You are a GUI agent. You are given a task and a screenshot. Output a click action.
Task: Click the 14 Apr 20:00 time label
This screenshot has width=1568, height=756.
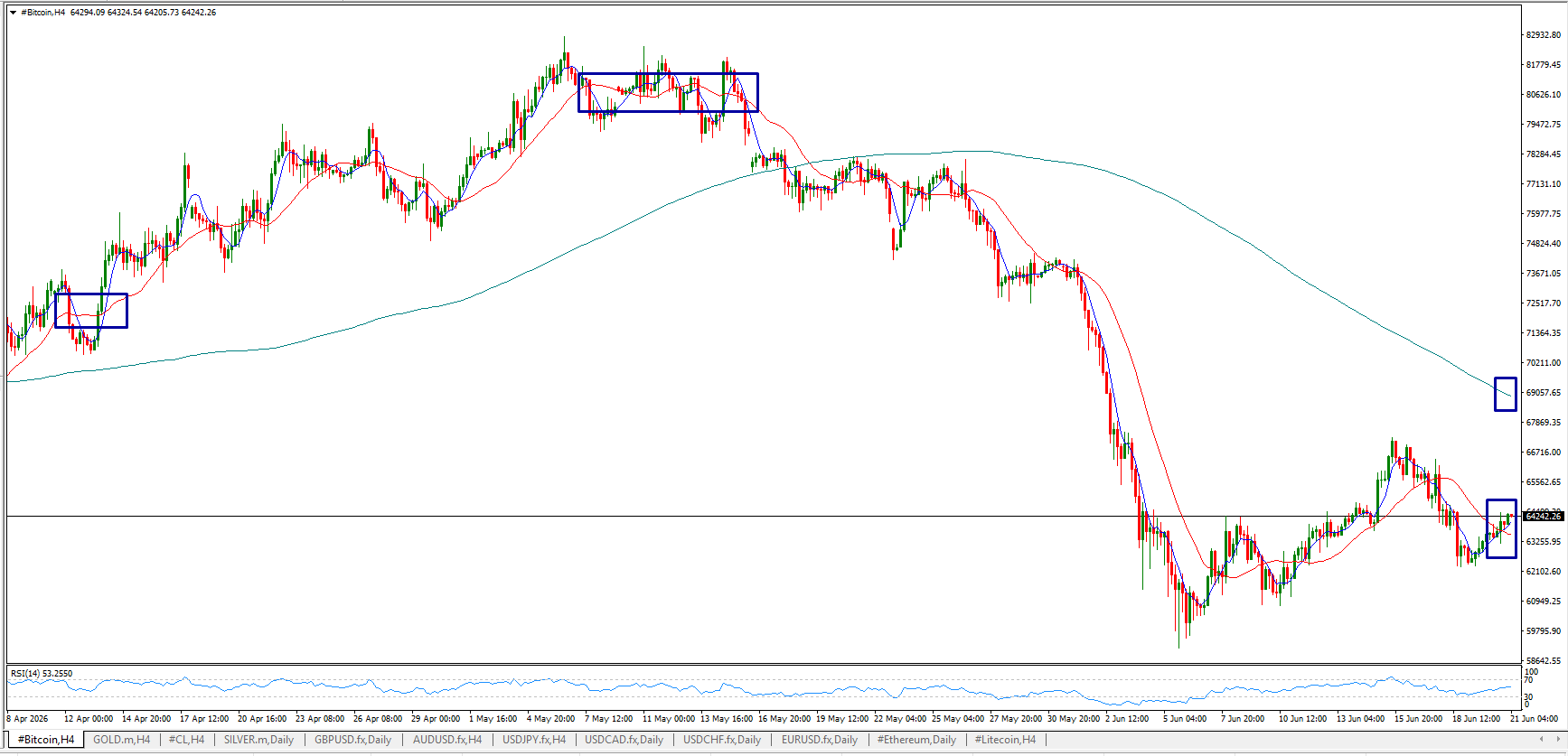click(x=146, y=719)
